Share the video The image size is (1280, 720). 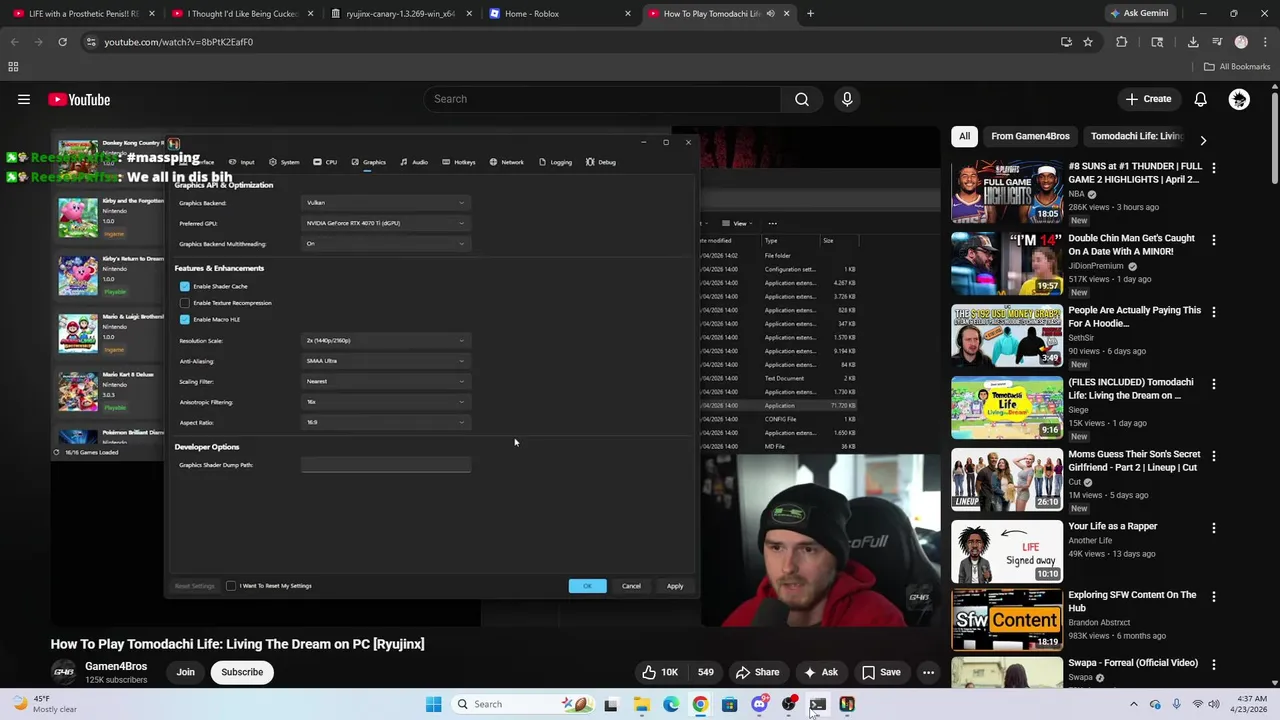pyautogui.click(x=757, y=672)
